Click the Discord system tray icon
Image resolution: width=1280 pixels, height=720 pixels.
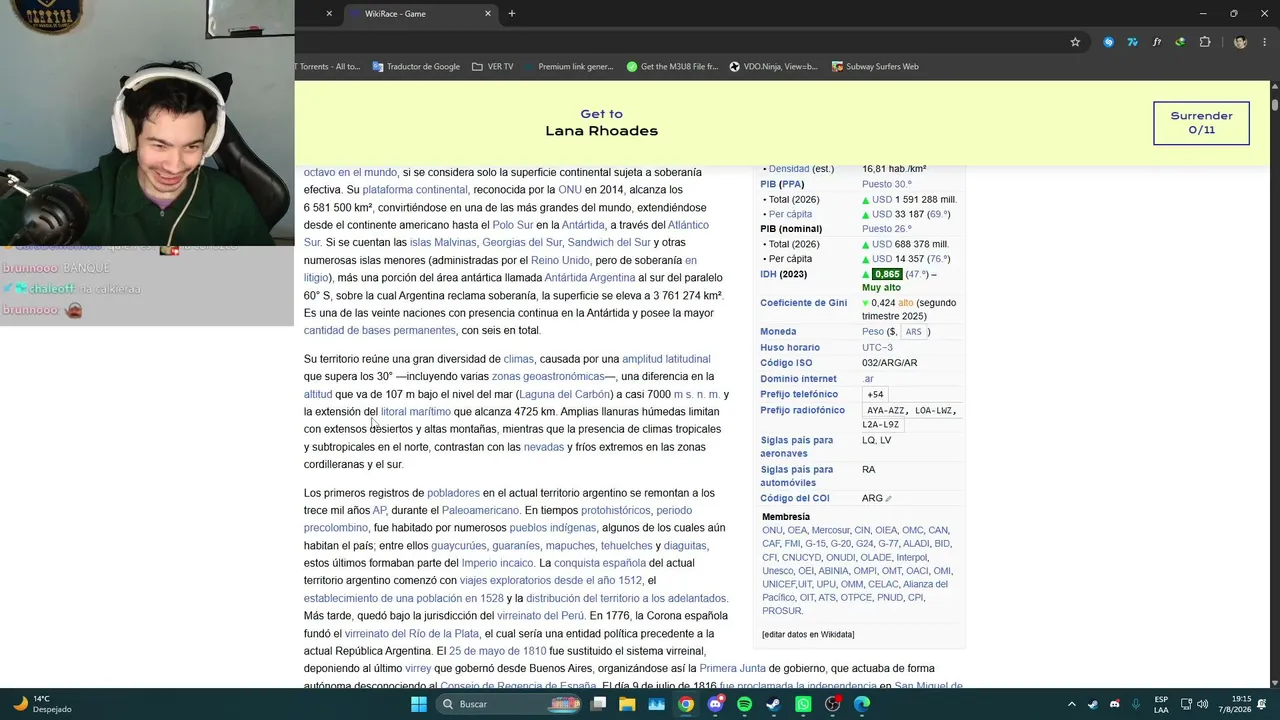coord(1115,704)
